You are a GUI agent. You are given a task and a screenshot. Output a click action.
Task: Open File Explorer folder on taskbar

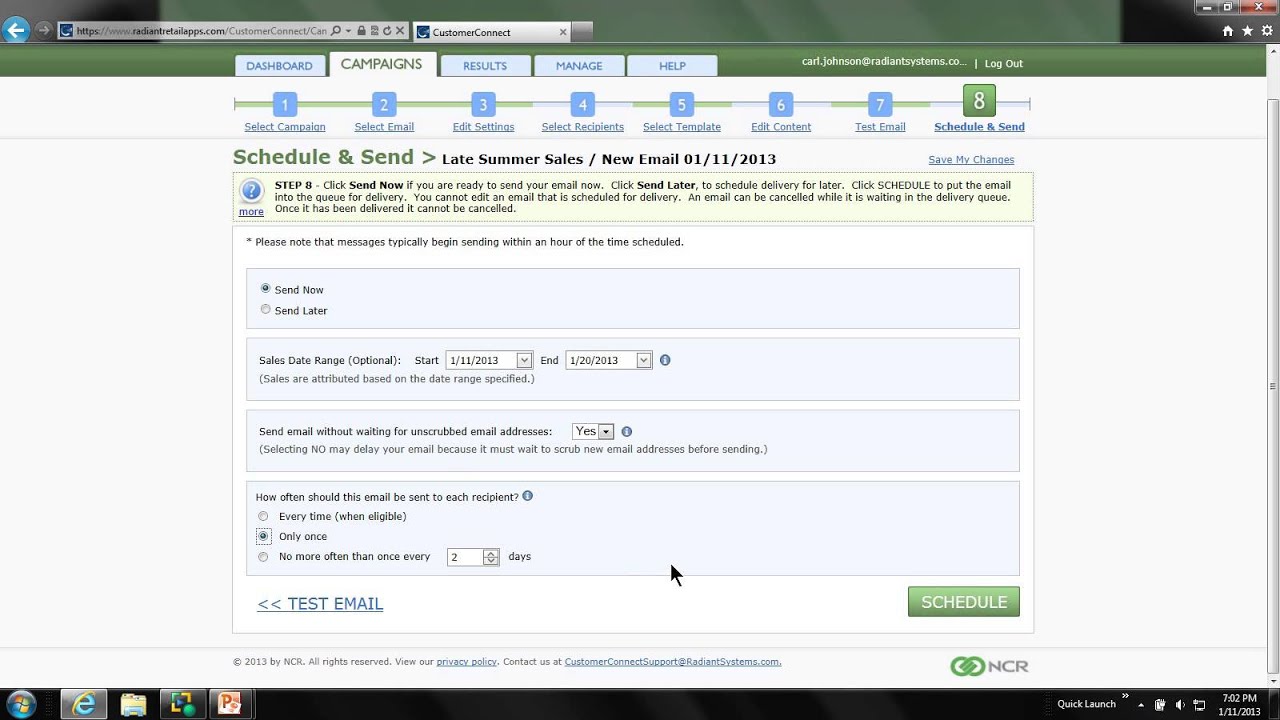(x=133, y=704)
